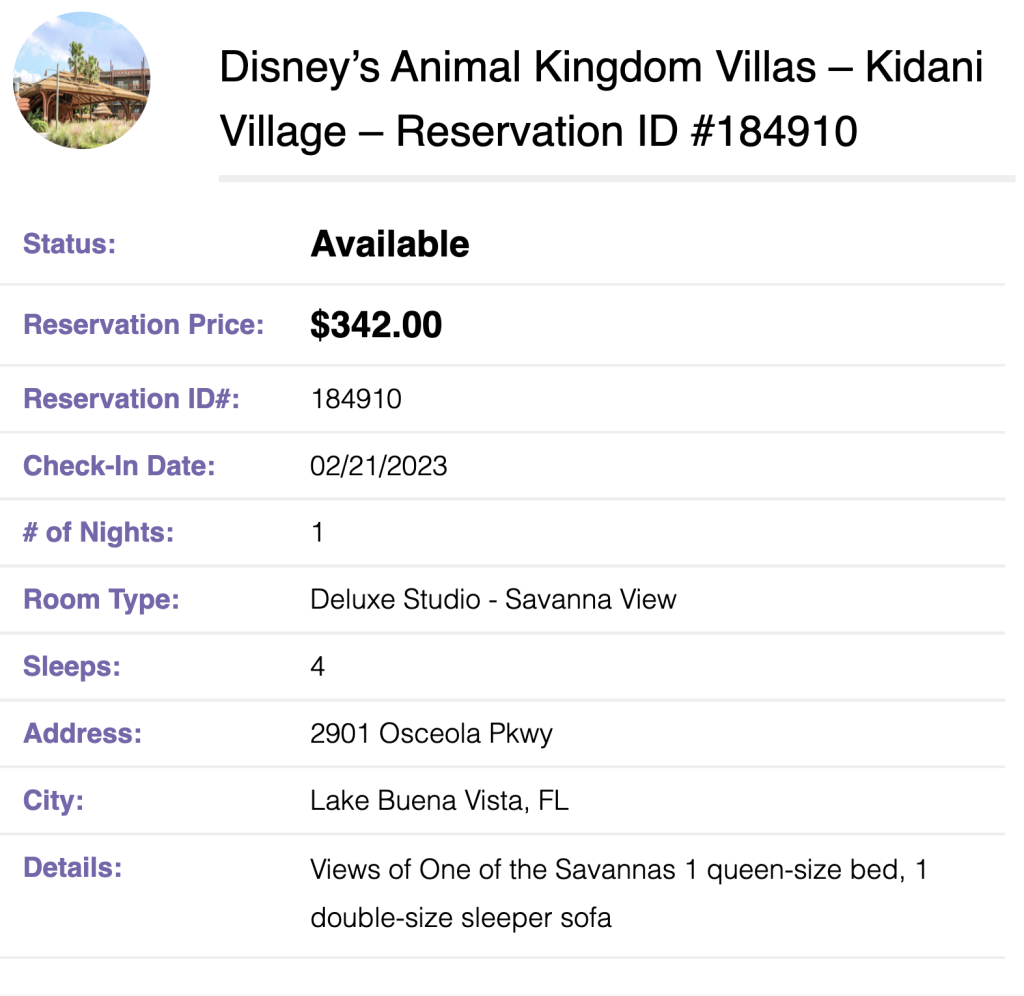The image size is (1024, 996).
Task: Click the reservation title heading
Action: [601, 99]
